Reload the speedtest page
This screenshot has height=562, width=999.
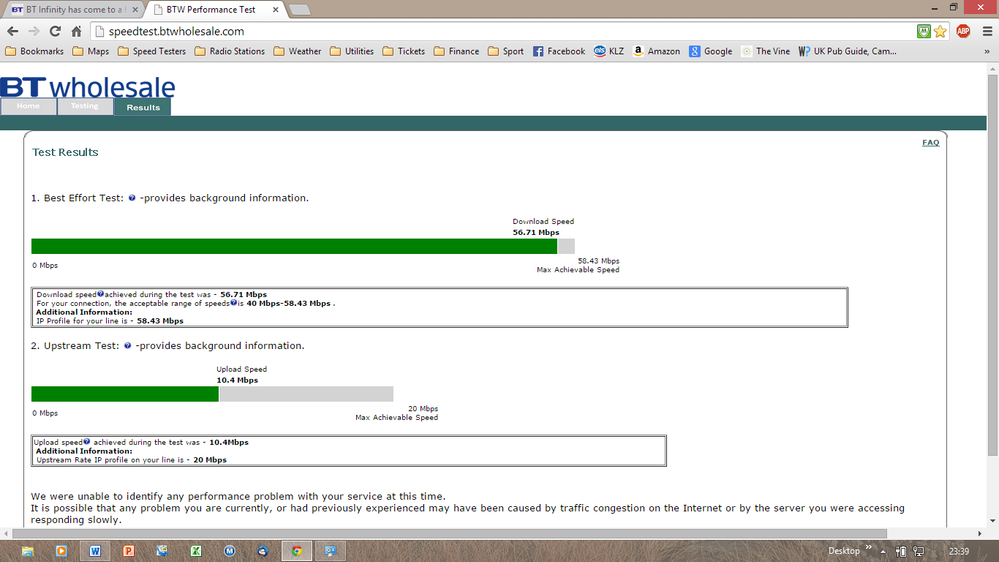point(55,31)
